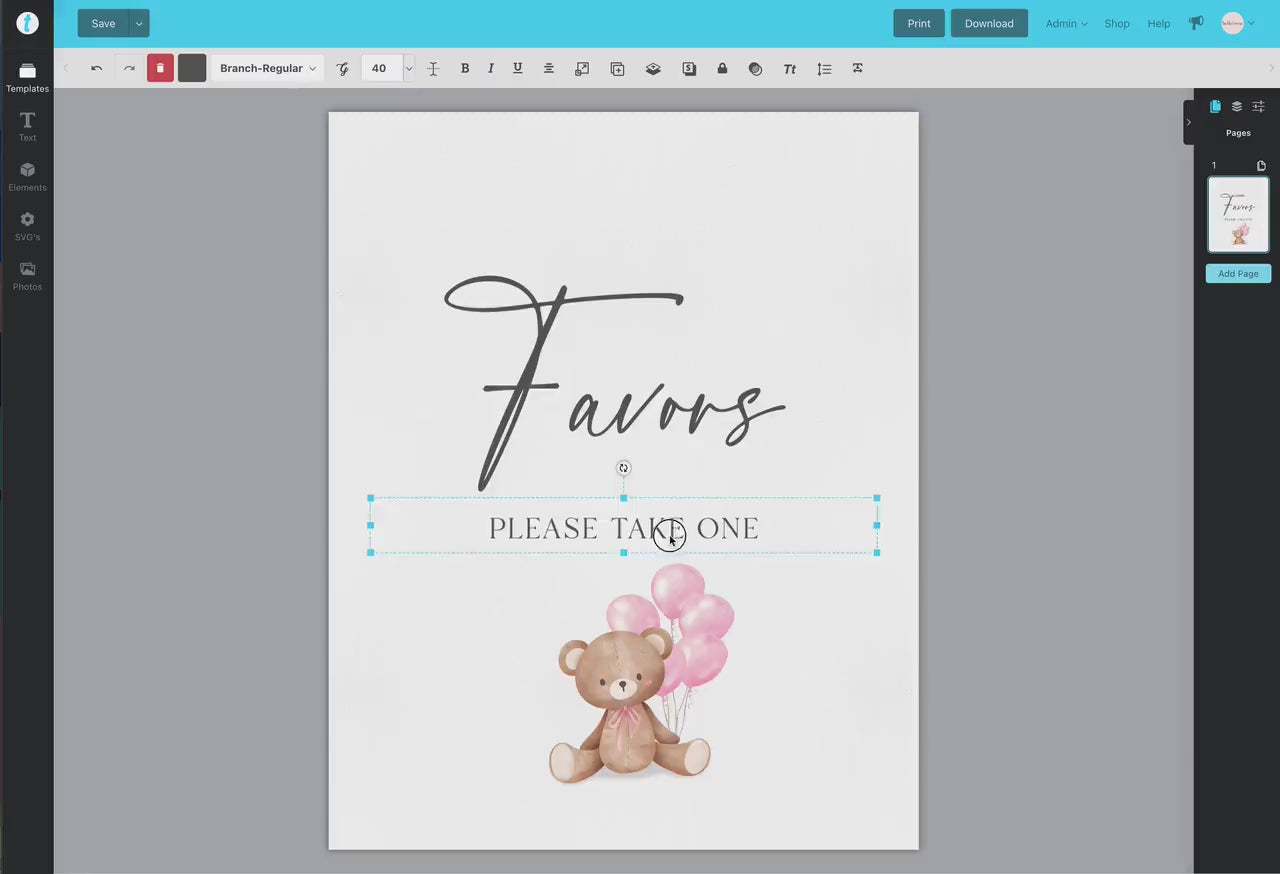This screenshot has width=1280, height=874.
Task: Open the Shop link
Action: [1117, 23]
